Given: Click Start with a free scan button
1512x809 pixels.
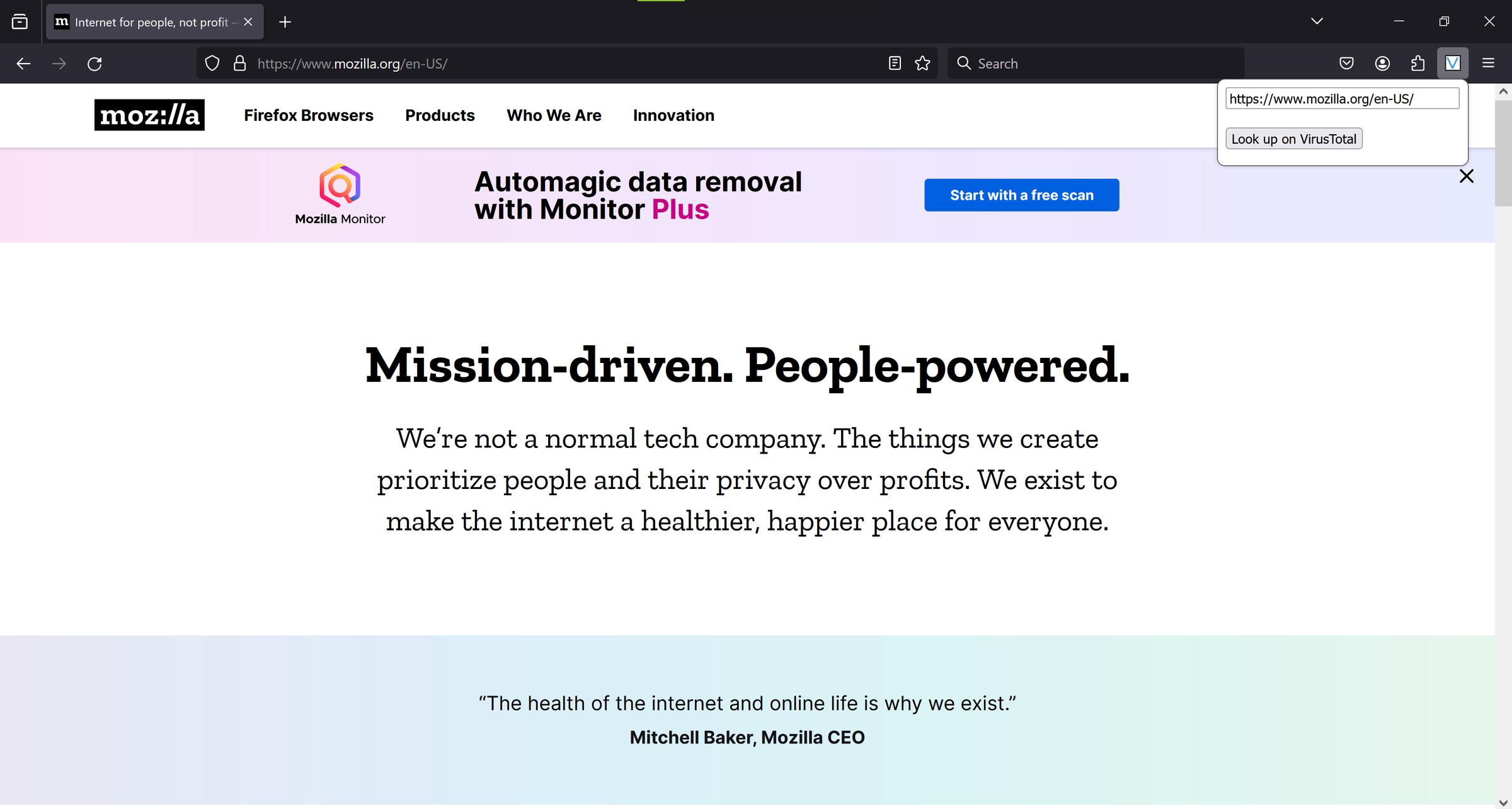Looking at the screenshot, I should [x=1021, y=195].
